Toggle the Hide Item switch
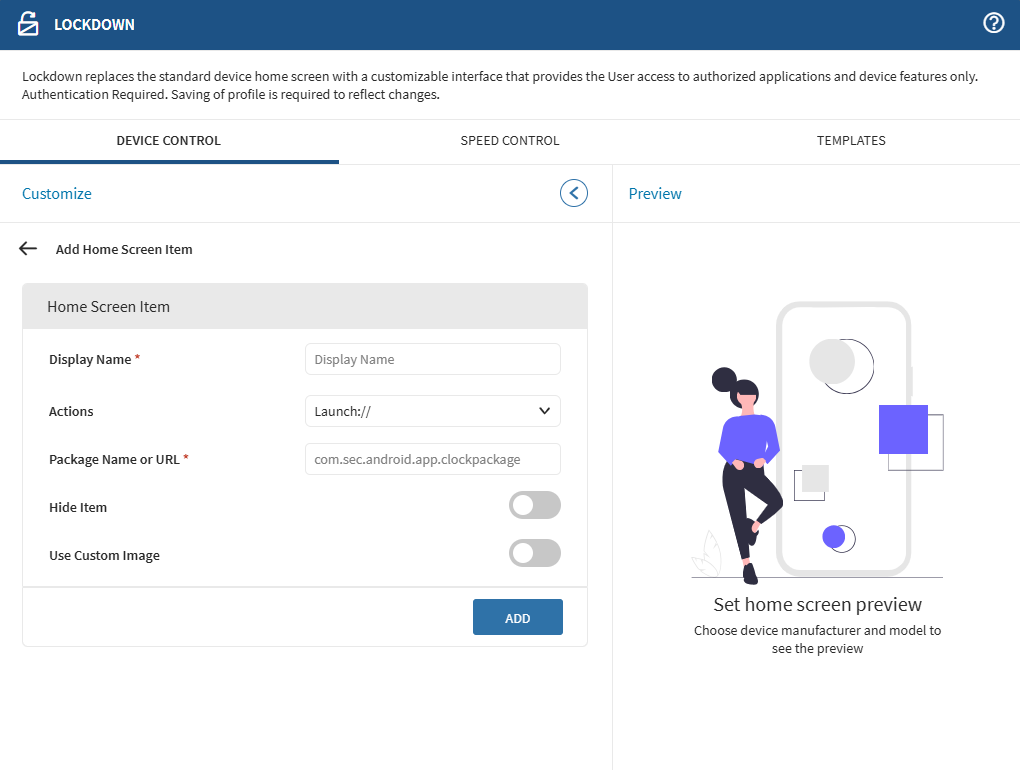 click(x=534, y=506)
